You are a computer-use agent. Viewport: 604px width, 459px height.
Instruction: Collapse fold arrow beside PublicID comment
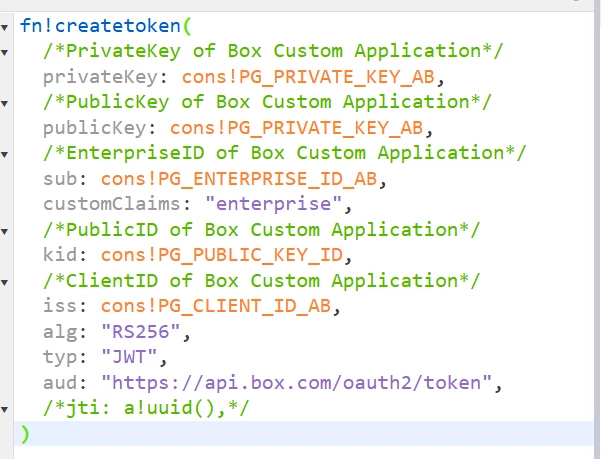5,231
